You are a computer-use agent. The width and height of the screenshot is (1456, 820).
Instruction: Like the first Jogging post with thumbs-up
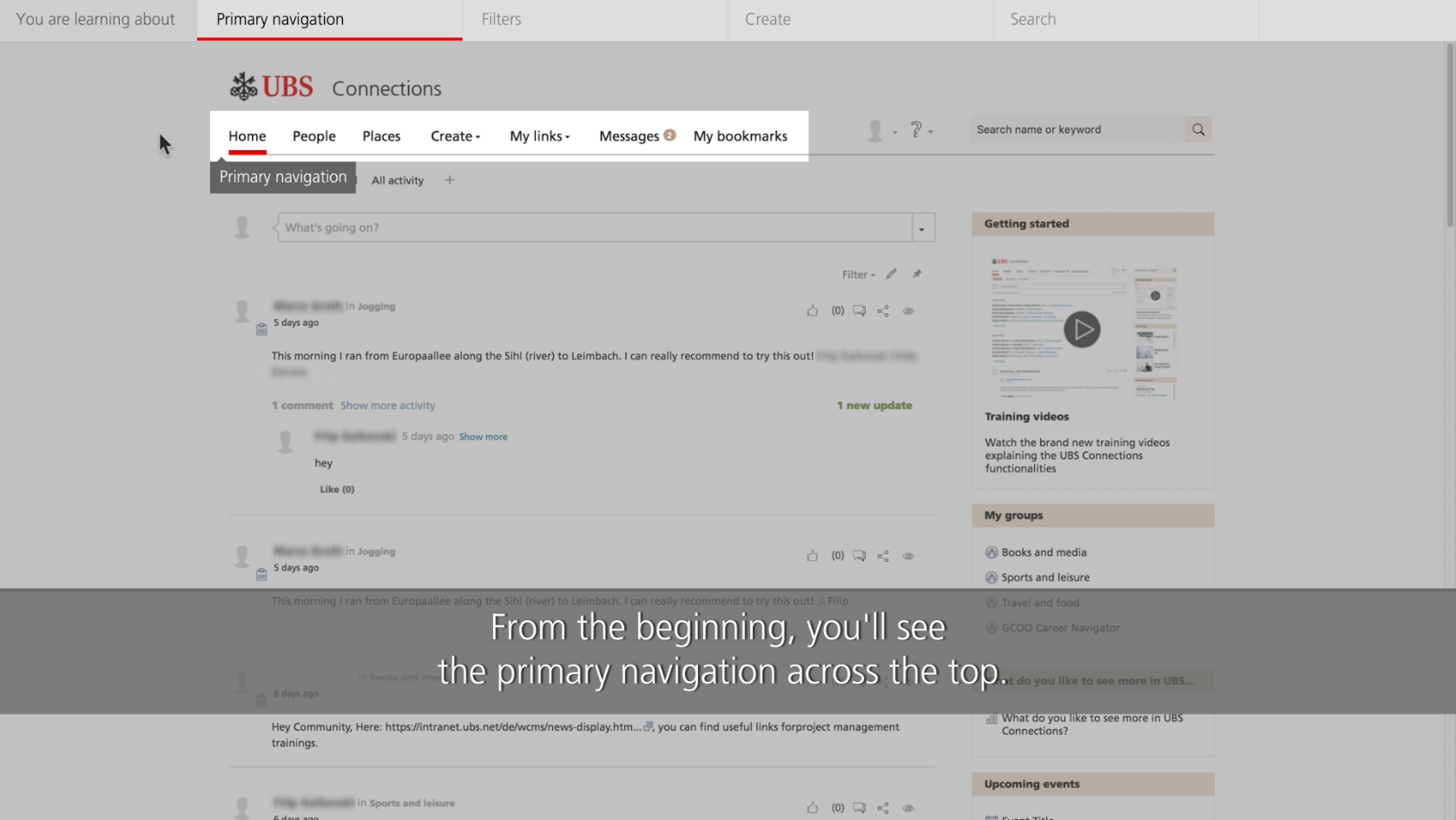[813, 310]
